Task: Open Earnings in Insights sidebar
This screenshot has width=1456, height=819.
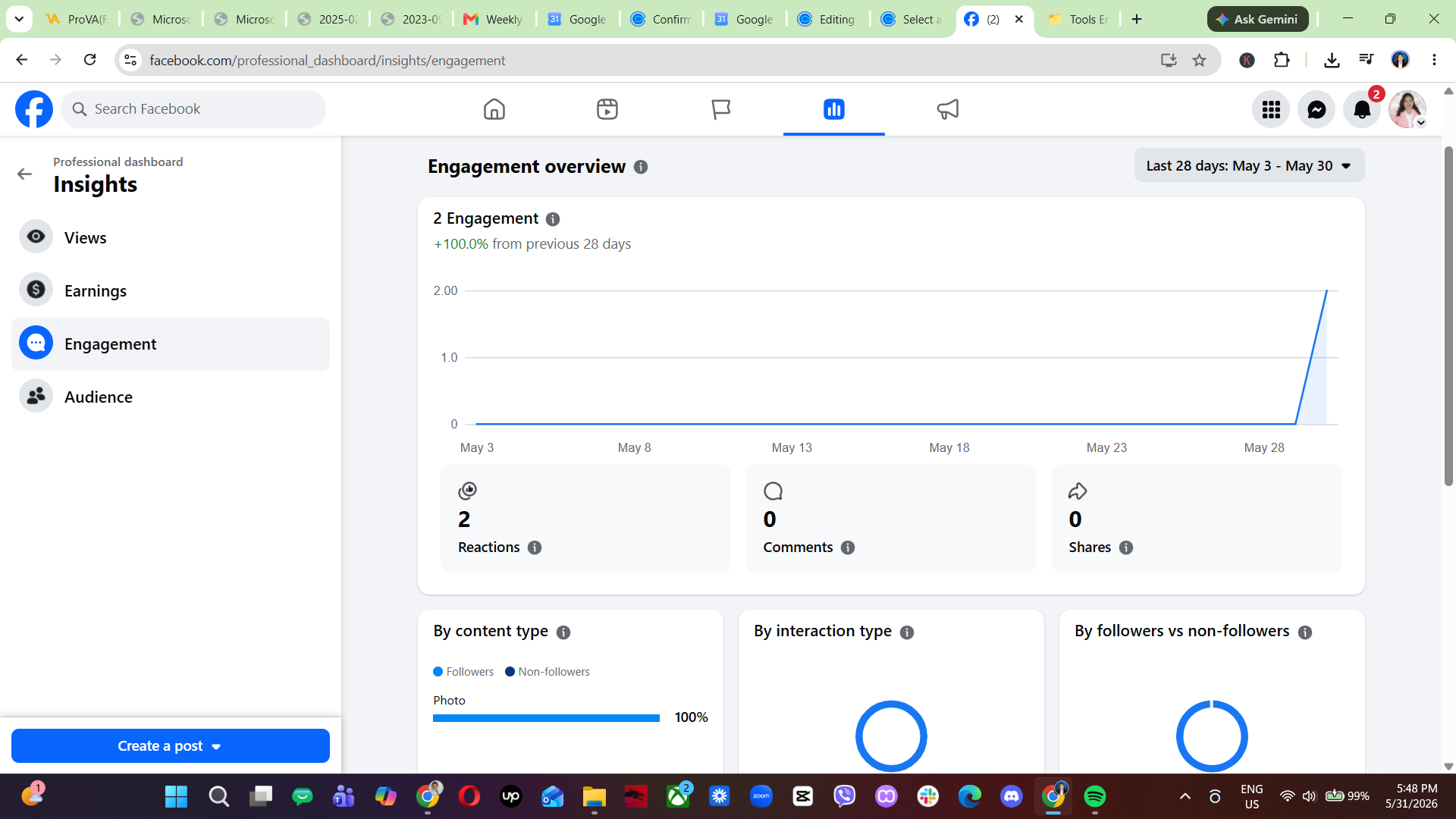Action: point(171,291)
